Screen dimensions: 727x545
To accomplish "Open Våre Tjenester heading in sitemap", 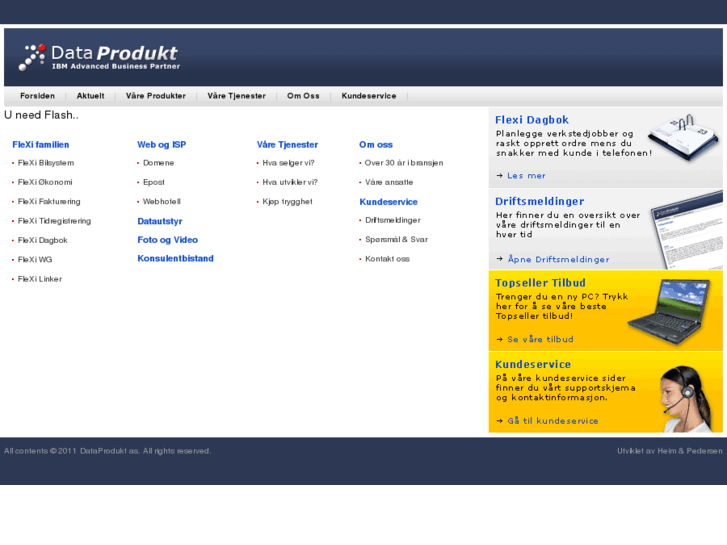I will [287, 145].
